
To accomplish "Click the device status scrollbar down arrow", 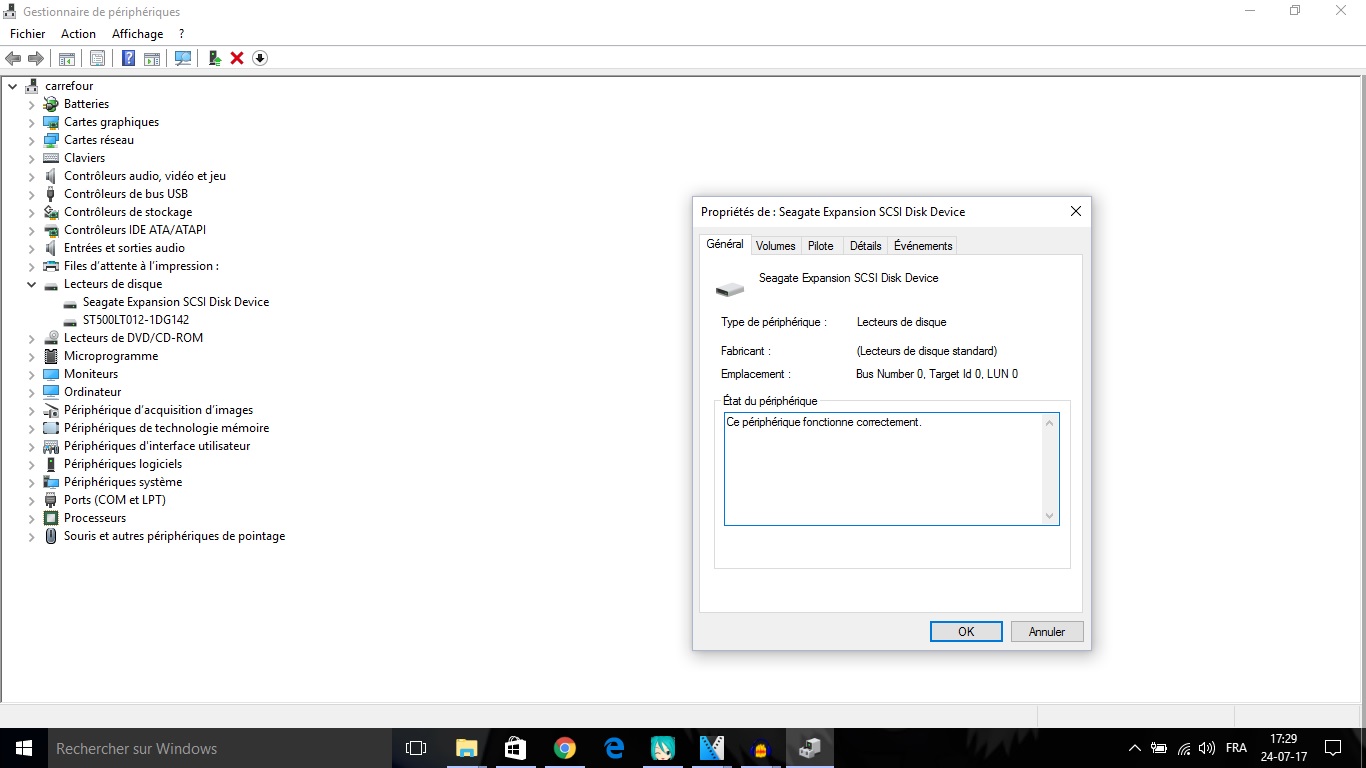I will click(x=1050, y=516).
